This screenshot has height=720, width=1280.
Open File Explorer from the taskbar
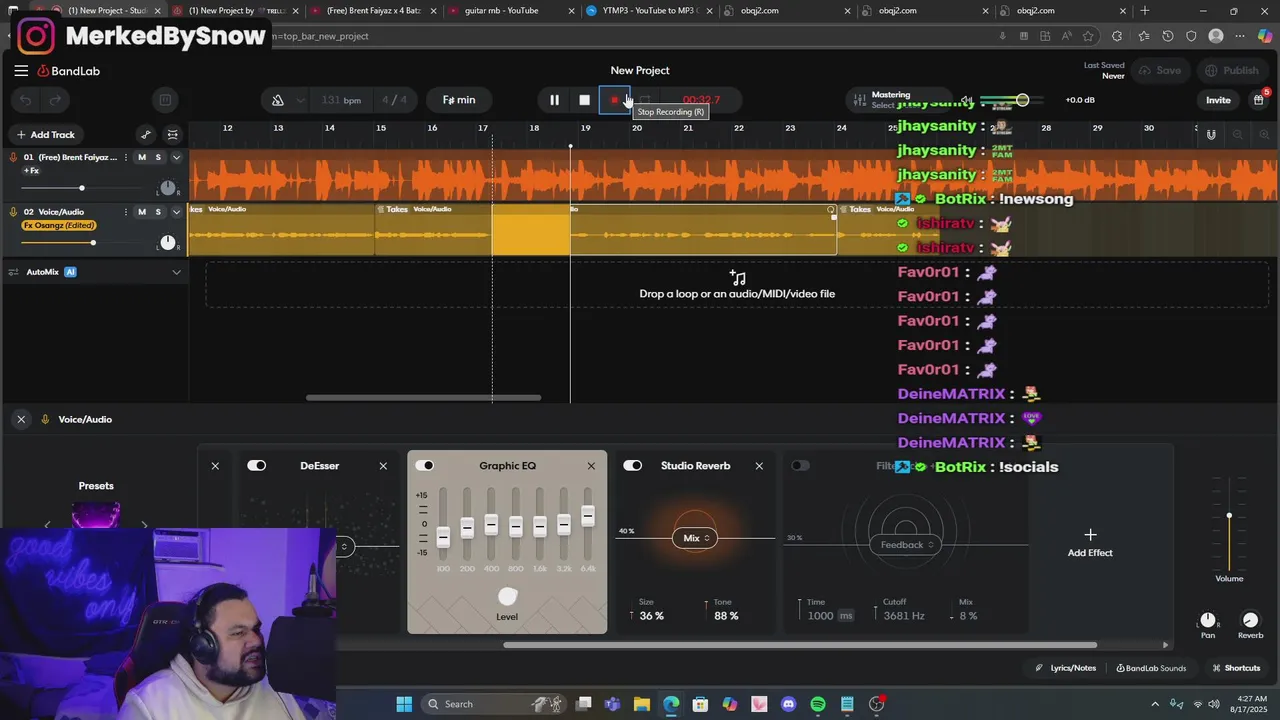642,704
